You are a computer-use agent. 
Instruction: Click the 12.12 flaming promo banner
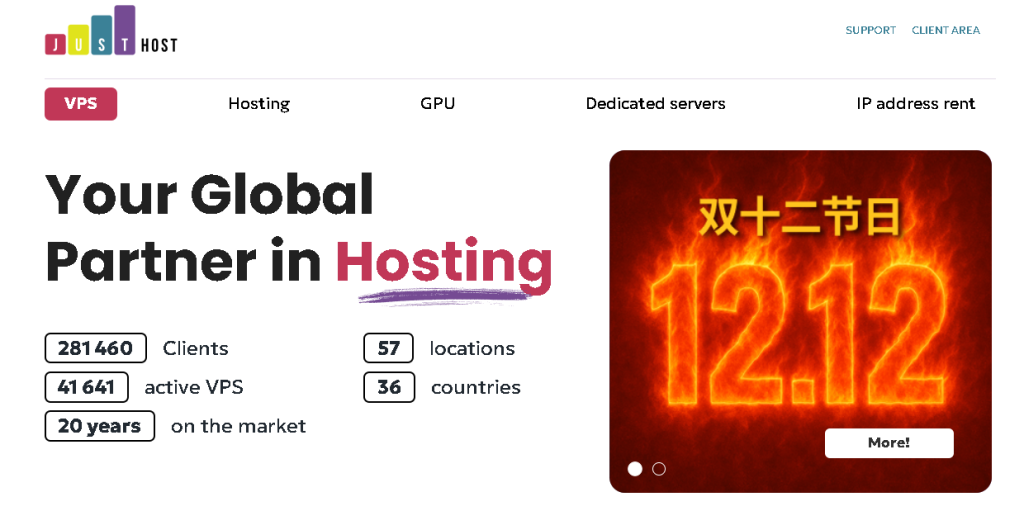coord(800,320)
